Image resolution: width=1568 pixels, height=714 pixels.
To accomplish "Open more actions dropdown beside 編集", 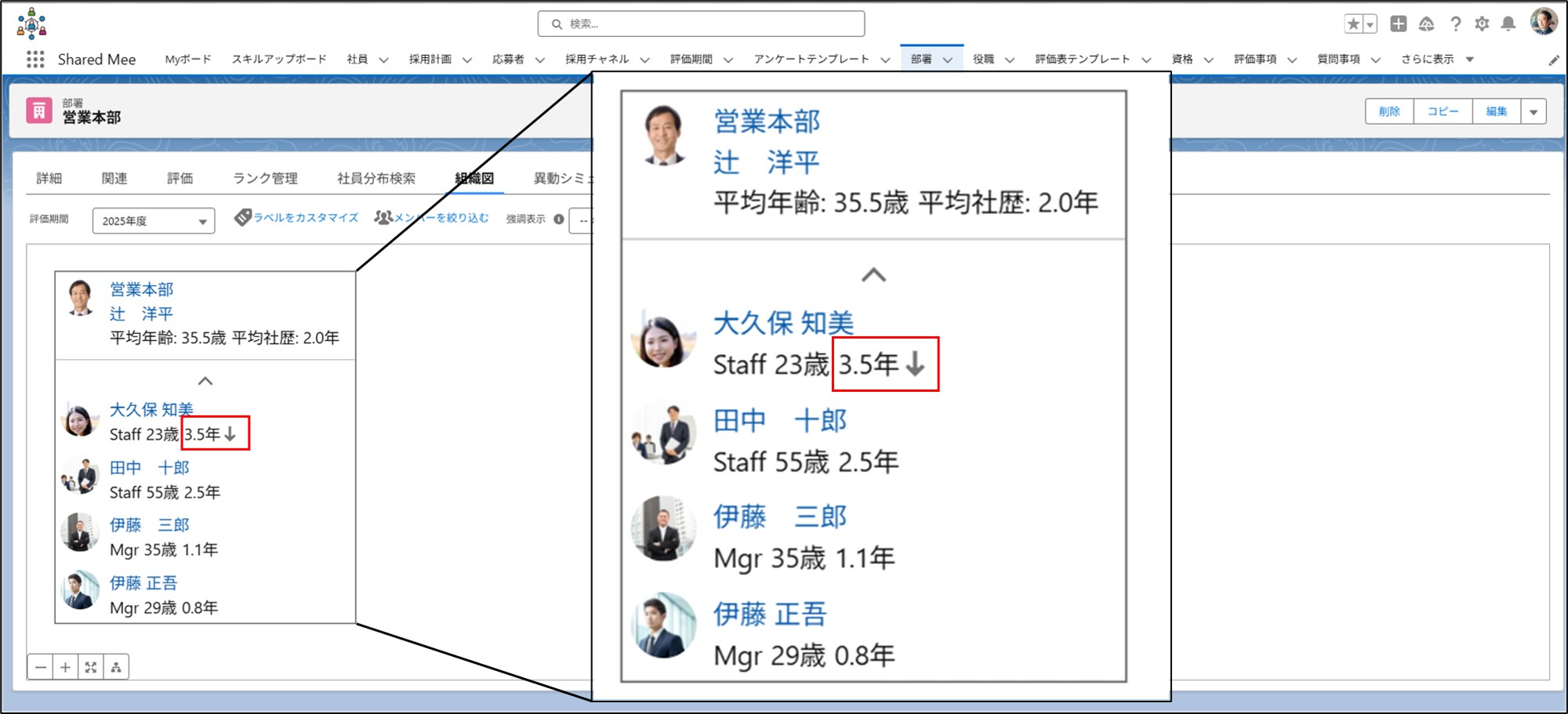I will point(1533,112).
